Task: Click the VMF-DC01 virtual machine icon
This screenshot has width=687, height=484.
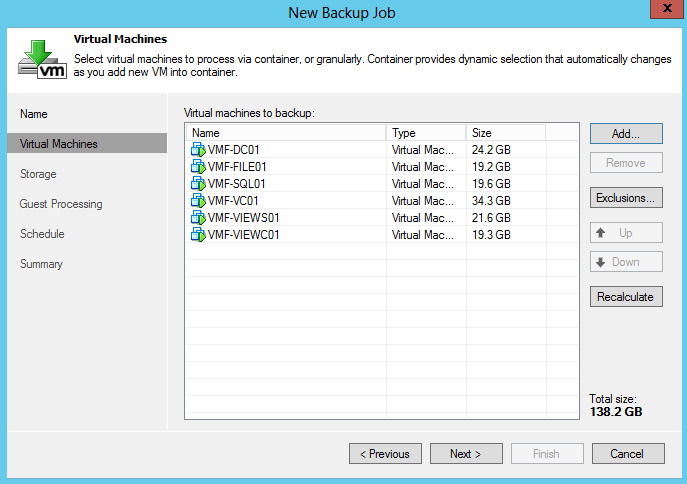Action: click(197, 150)
